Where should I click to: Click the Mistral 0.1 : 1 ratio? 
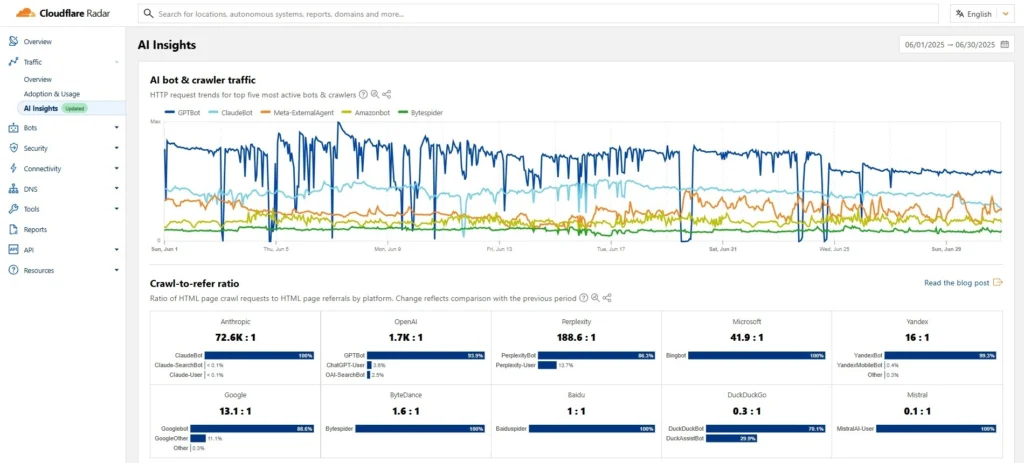[917, 411]
